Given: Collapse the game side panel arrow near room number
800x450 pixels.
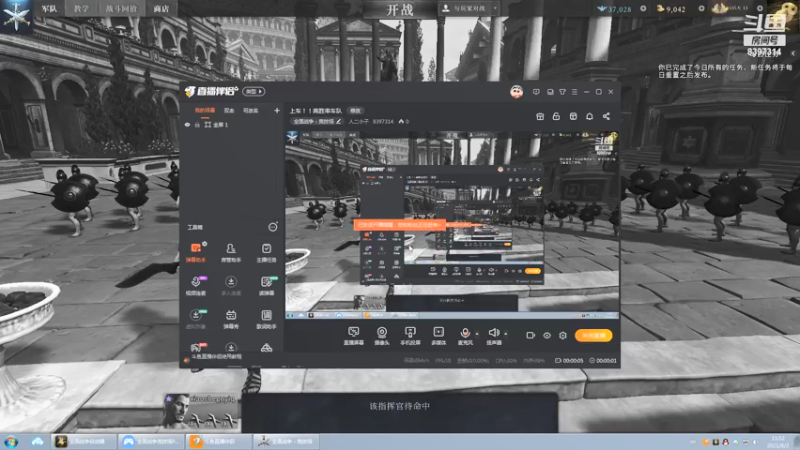Looking at the screenshot, I should point(793,53).
